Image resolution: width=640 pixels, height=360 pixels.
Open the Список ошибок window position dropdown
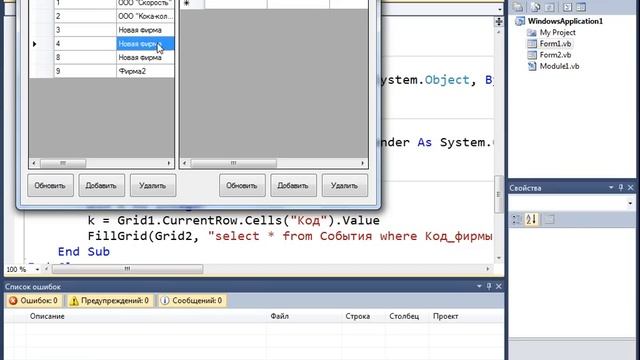479,286
